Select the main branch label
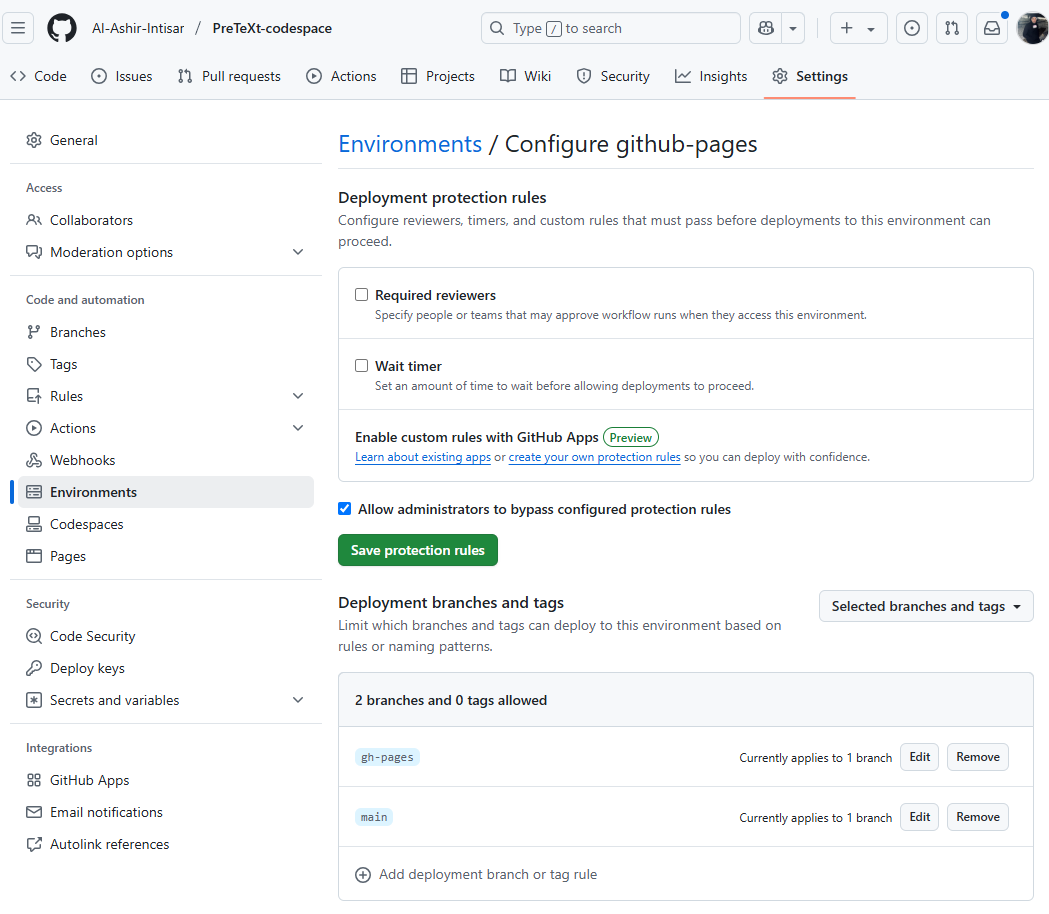Viewport: 1049px width, 914px height. click(373, 817)
